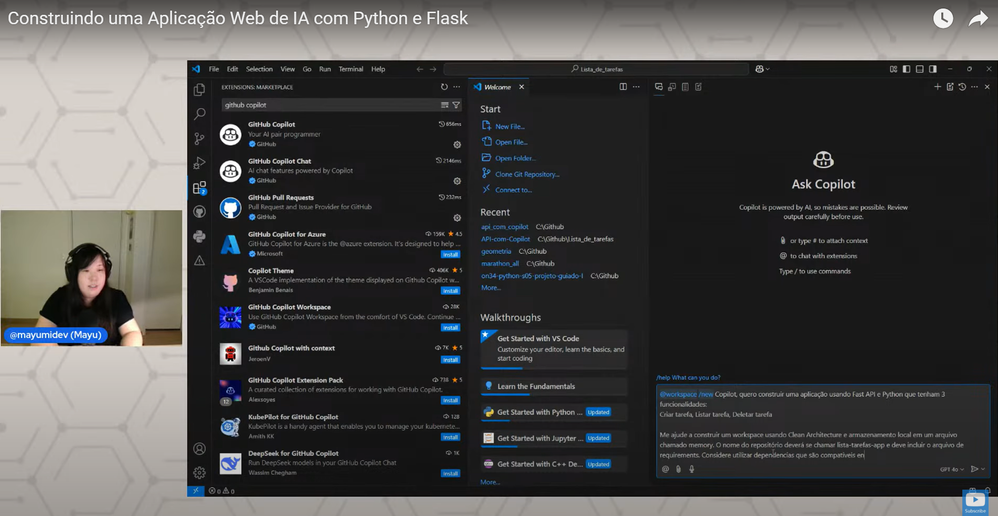Open the File menu

point(214,69)
